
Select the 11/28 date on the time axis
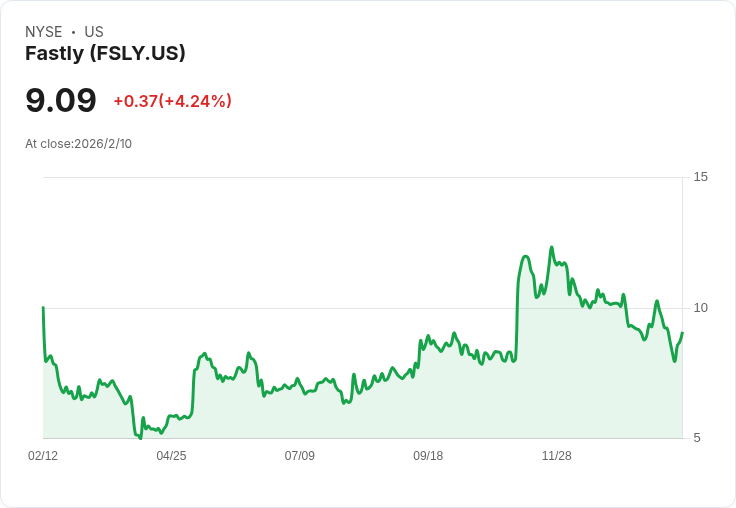556,456
